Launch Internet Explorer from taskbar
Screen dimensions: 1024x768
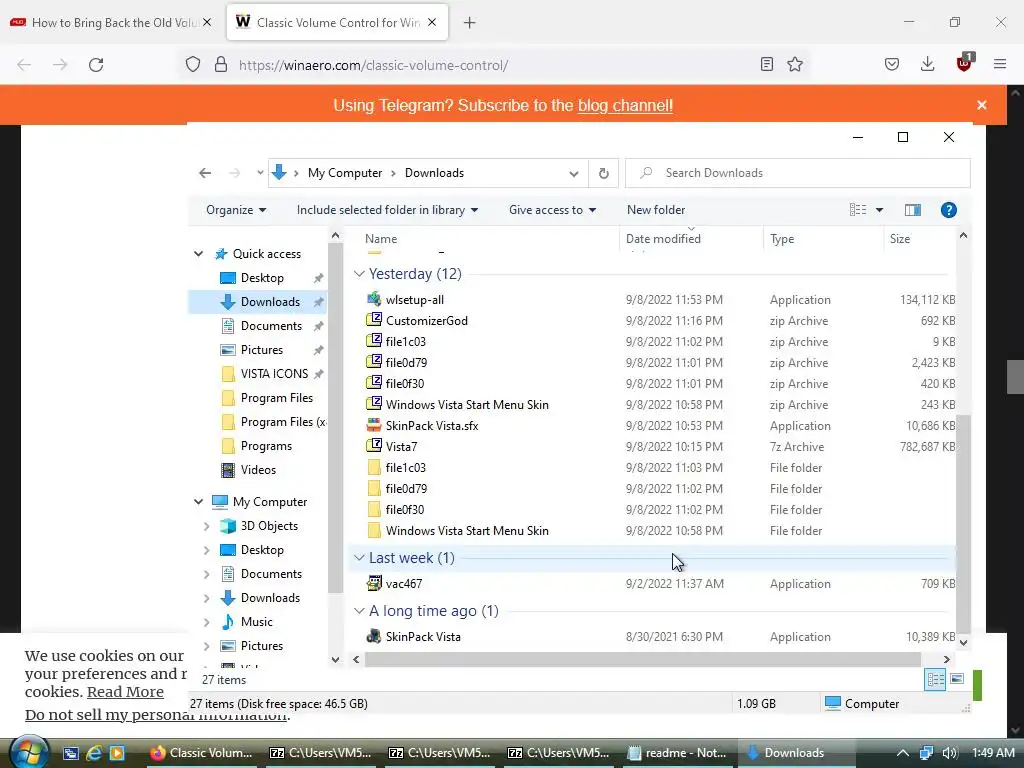(x=94, y=753)
